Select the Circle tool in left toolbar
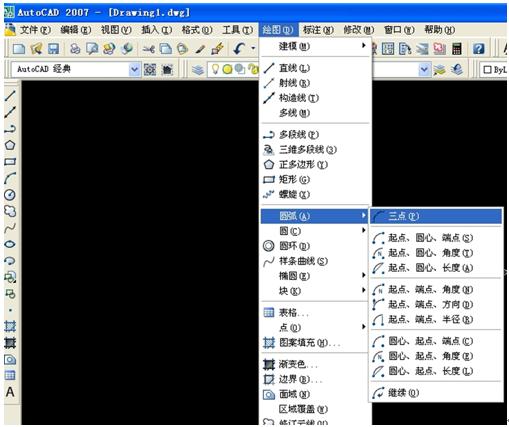This screenshot has height=427, width=509. click(x=10, y=195)
